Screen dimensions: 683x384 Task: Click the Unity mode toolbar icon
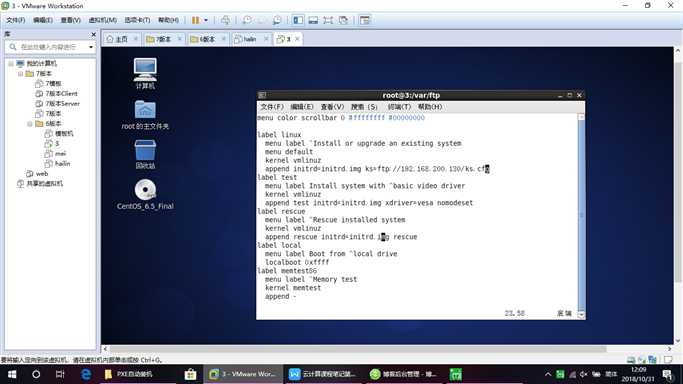[x=343, y=20]
